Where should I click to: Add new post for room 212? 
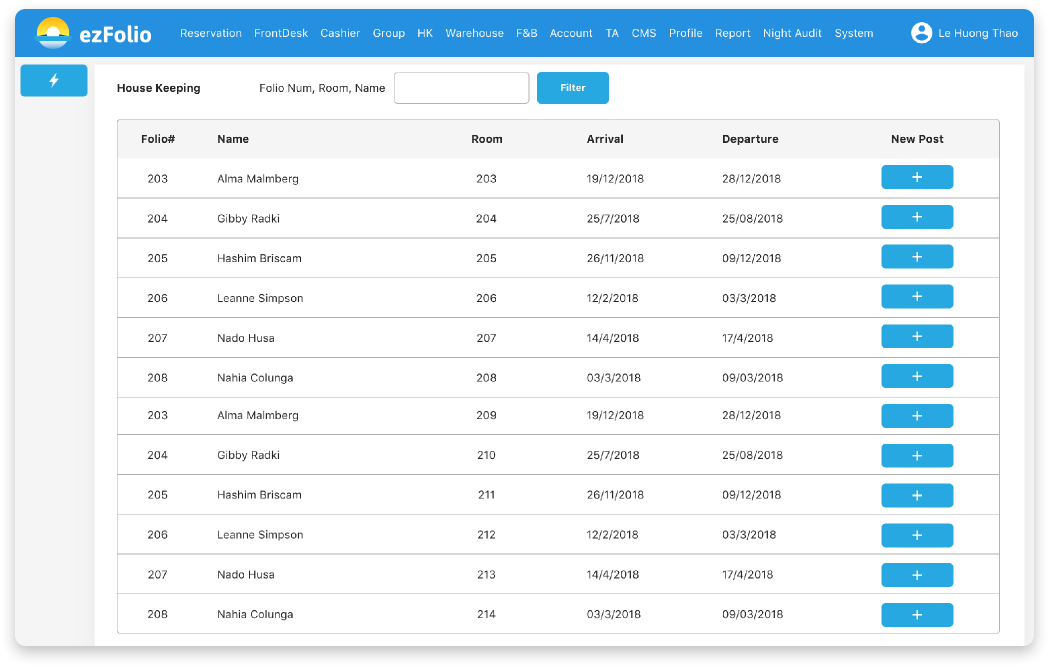(x=916, y=535)
